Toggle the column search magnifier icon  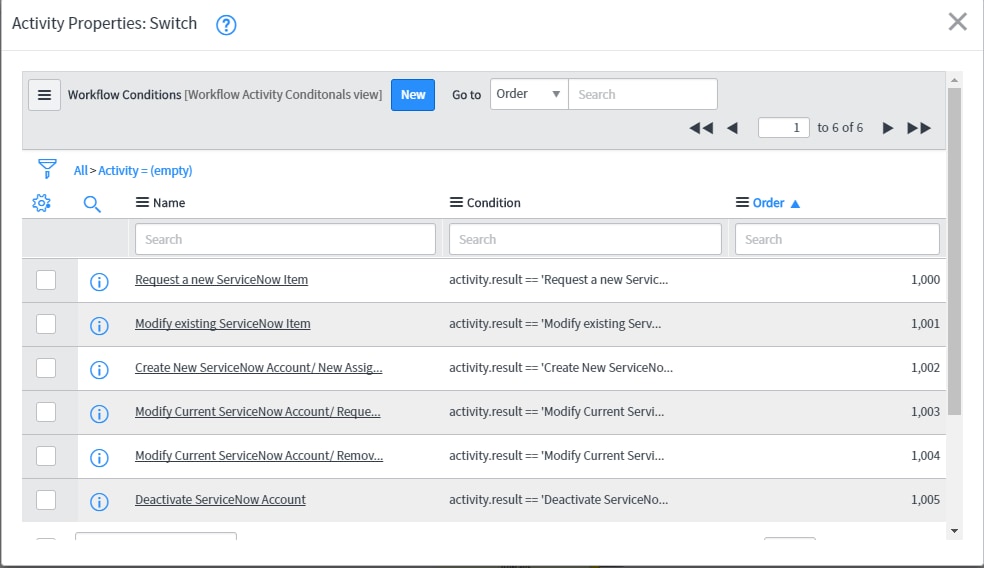pos(92,203)
